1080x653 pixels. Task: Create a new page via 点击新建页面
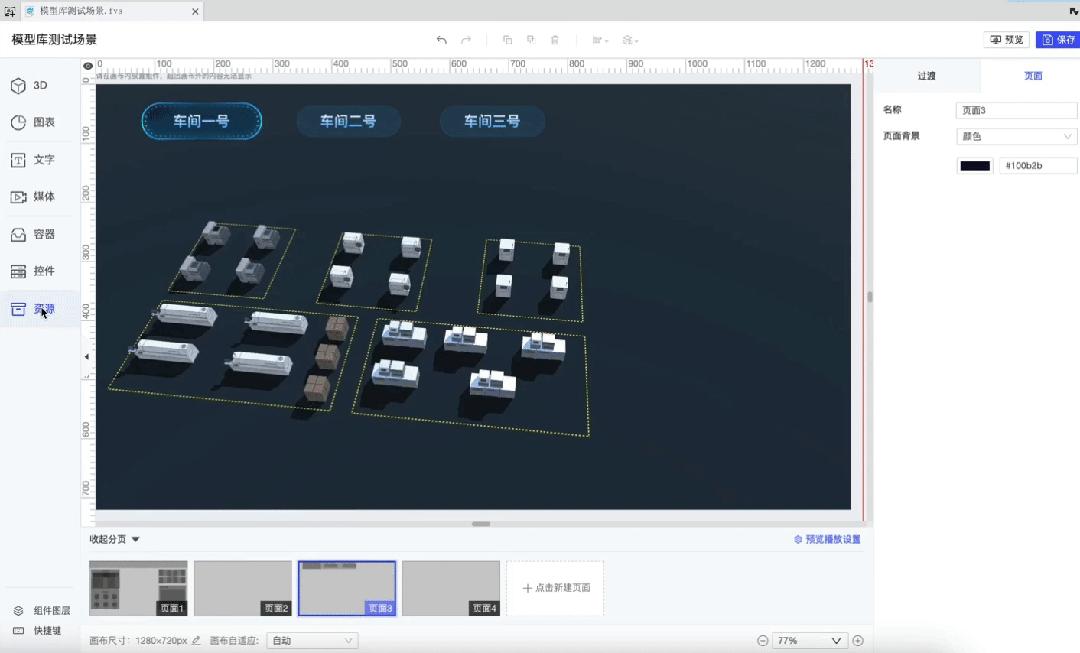[557, 588]
